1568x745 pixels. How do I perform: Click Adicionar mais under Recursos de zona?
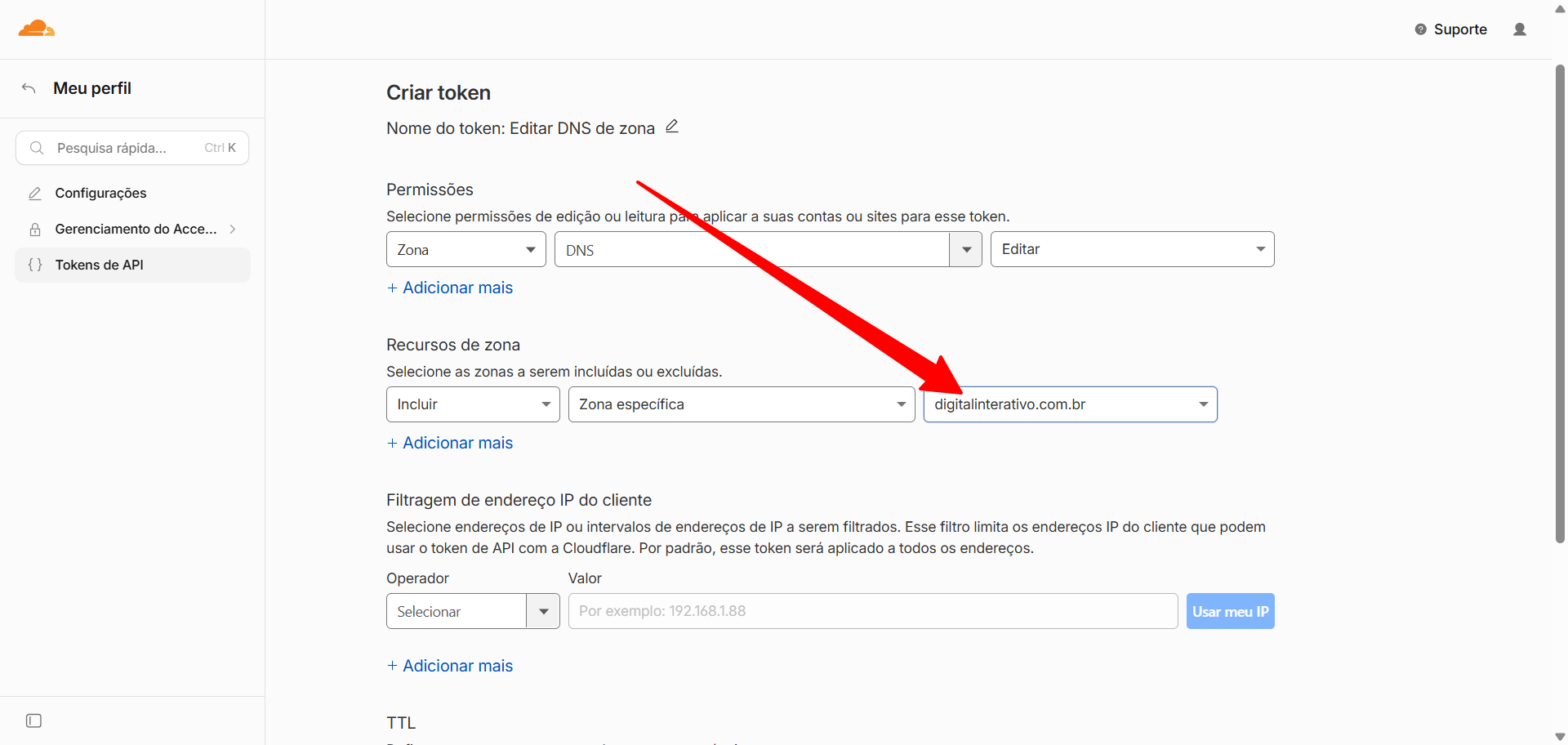[450, 443]
